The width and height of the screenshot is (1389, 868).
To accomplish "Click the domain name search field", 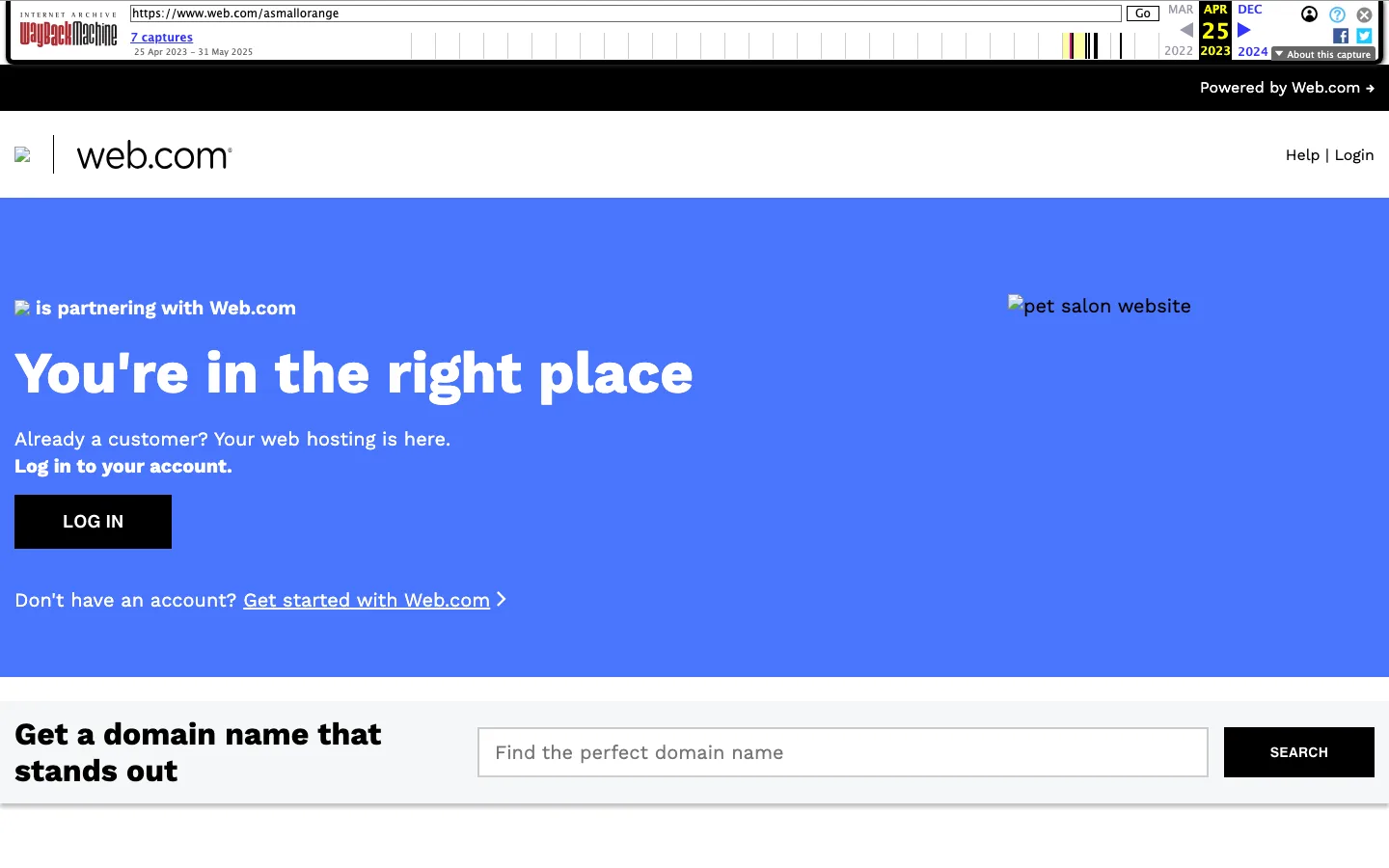I will pos(843,752).
